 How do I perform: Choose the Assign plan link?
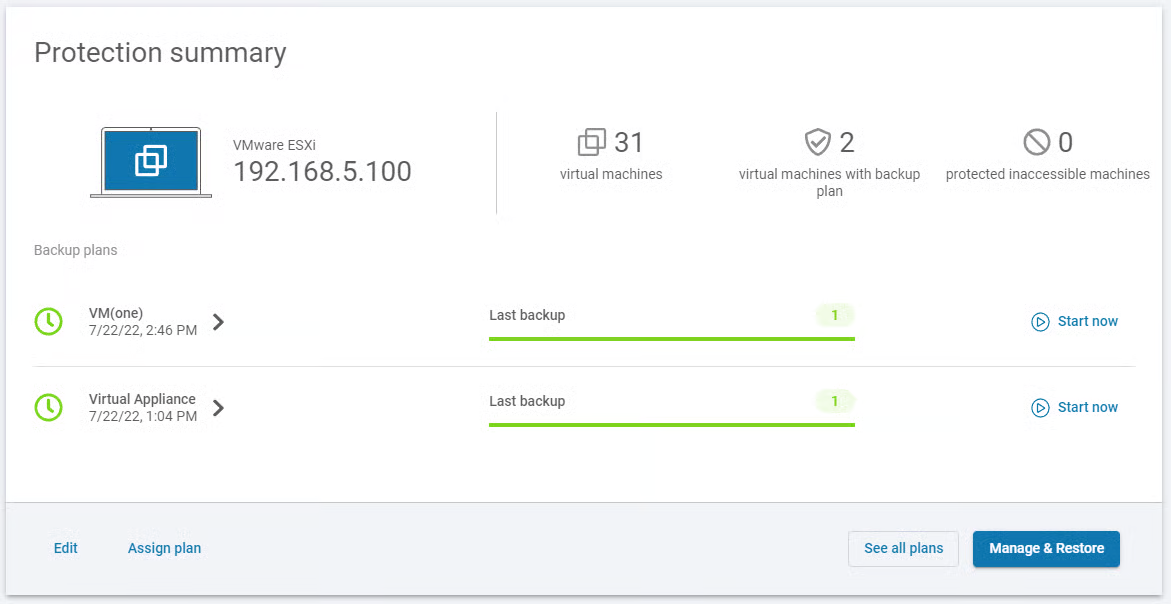[x=164, y=548]
